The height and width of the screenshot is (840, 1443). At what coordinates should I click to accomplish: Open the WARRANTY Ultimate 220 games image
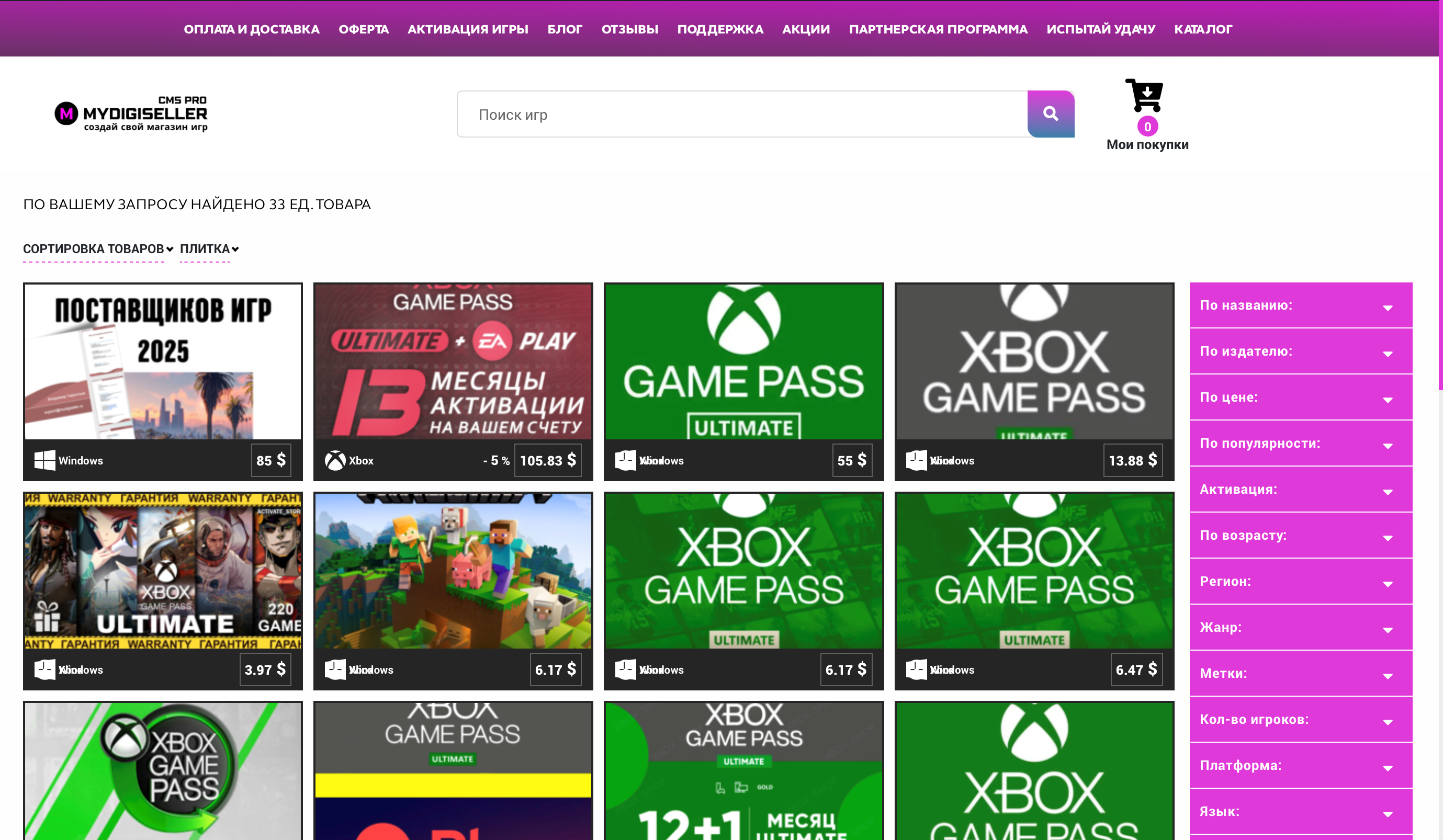[x=163, y=571]
